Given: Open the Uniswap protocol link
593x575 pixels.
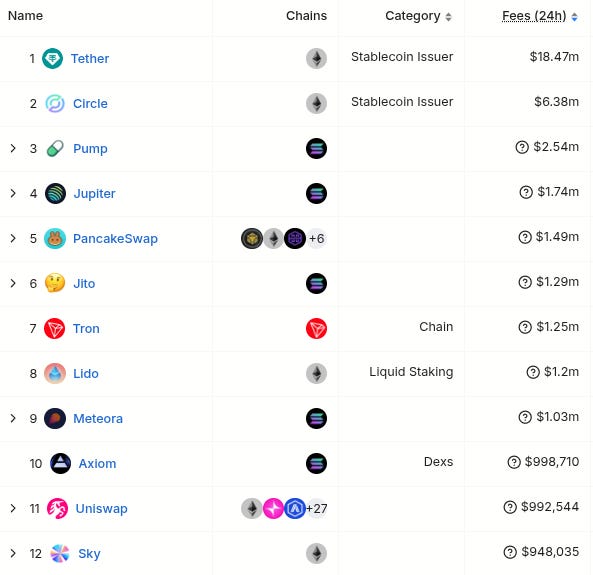Looking at the screenshot, I should 101,509.
